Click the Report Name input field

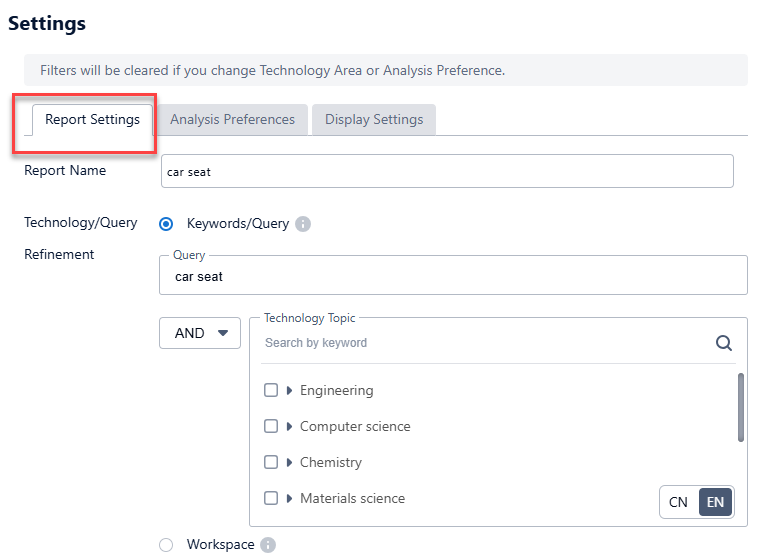coord(447,171)
